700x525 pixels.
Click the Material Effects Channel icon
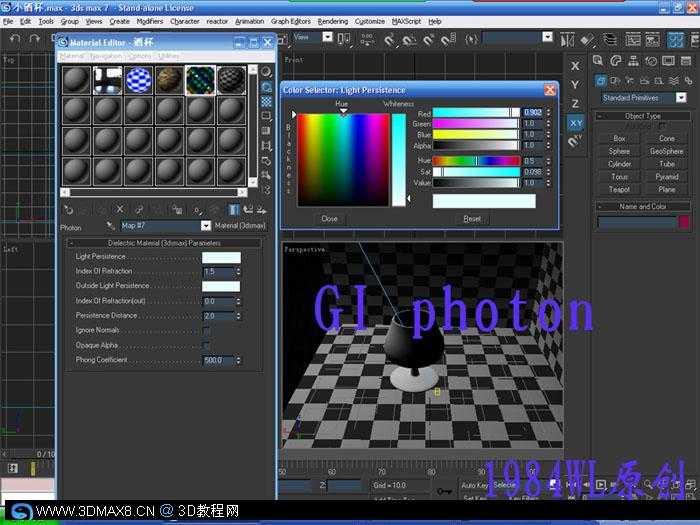(x=196, y=209)
